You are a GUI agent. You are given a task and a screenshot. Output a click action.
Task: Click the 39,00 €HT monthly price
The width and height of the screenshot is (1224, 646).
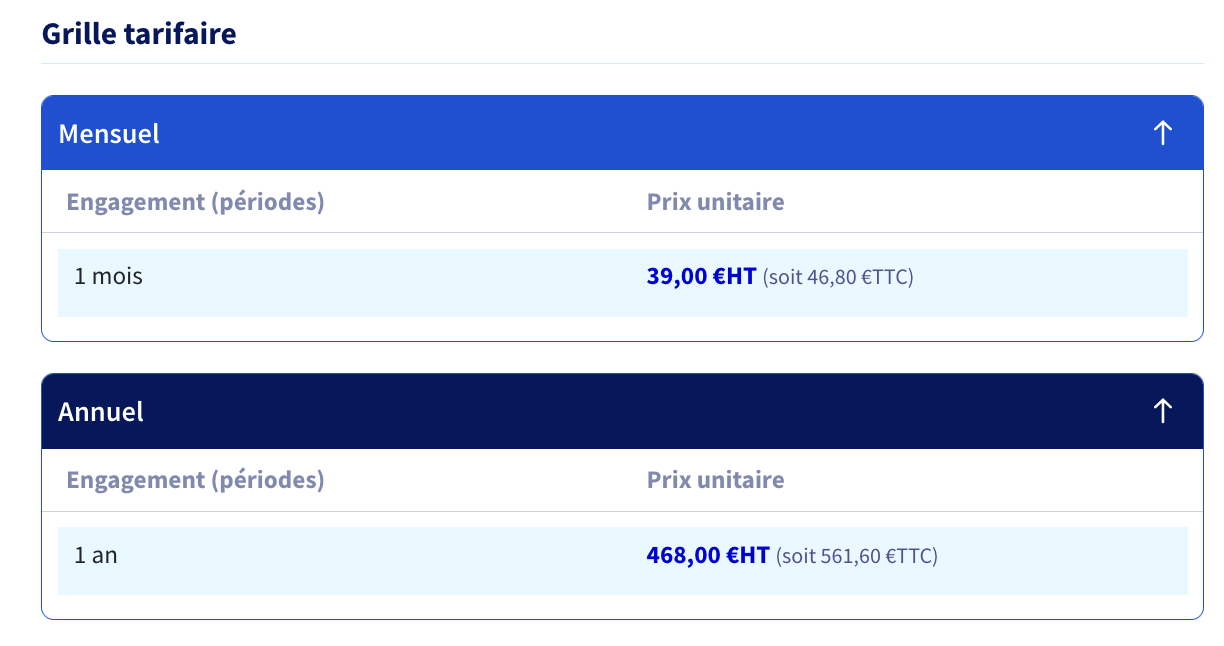tap(701, 277)
